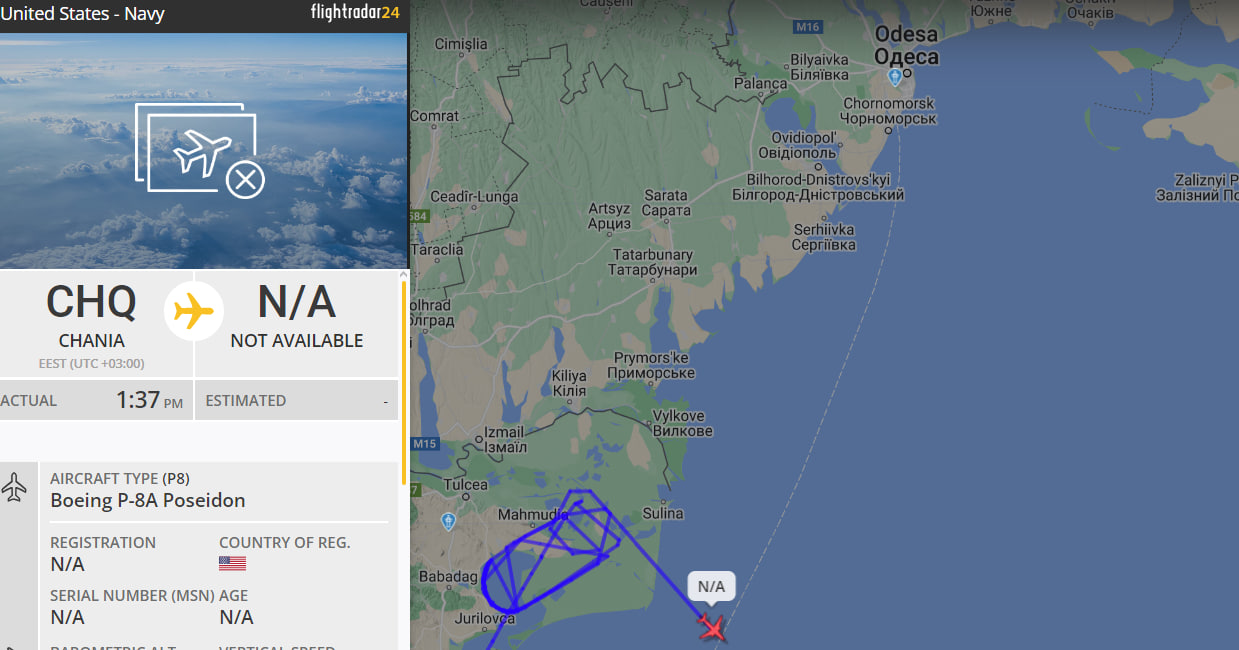Click the M15 road badge on map
This screenshot has height=650, width=1239.
[x=425, y=444]
